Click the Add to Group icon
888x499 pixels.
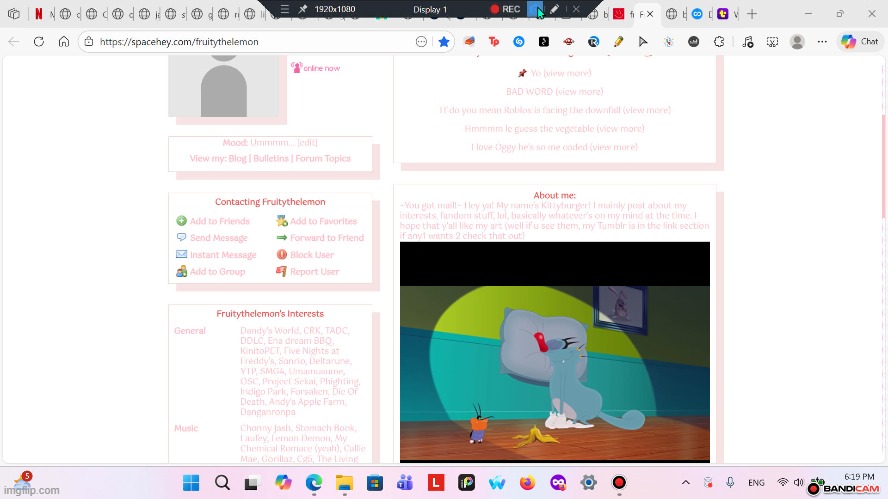point(181,272)
